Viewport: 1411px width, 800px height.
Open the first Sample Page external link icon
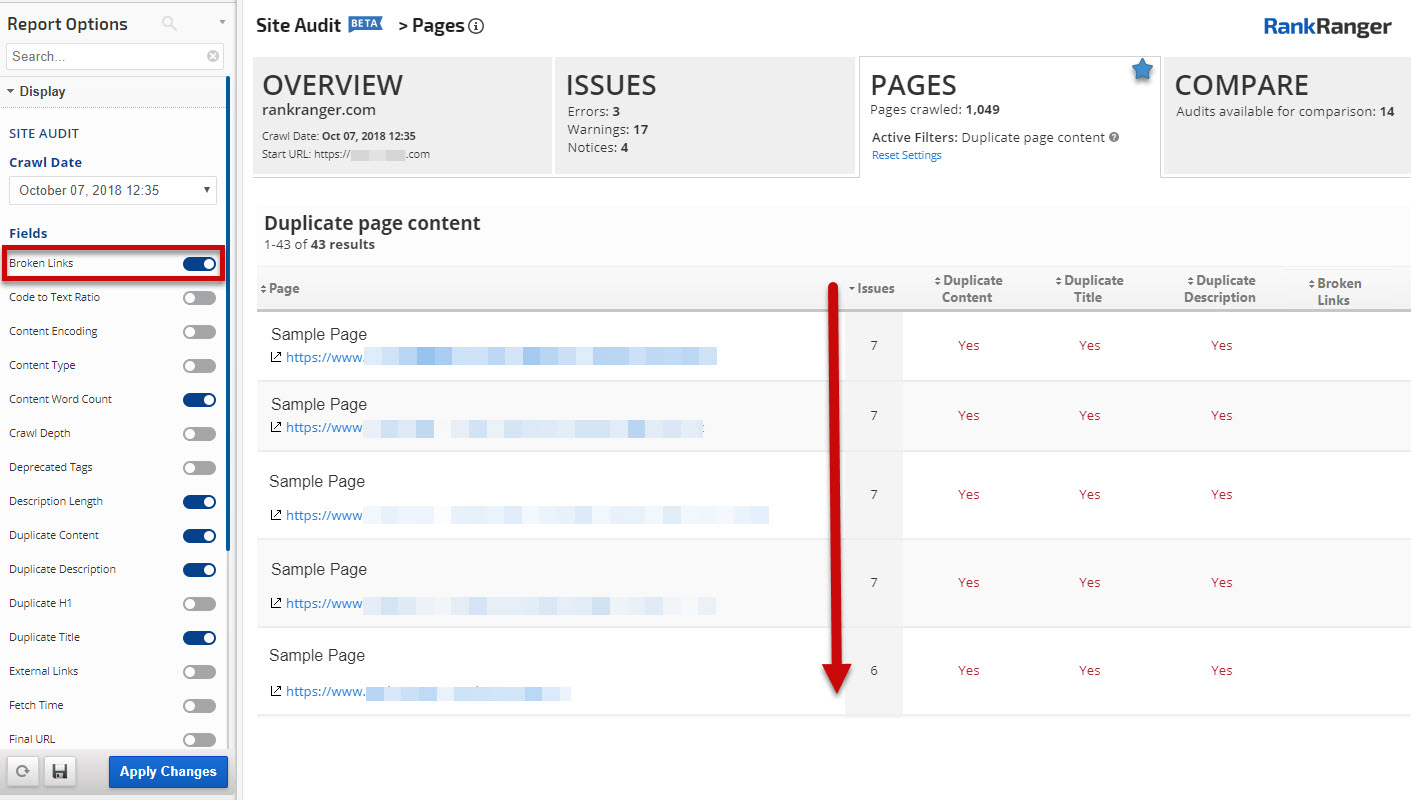click(x=276, y=357)
